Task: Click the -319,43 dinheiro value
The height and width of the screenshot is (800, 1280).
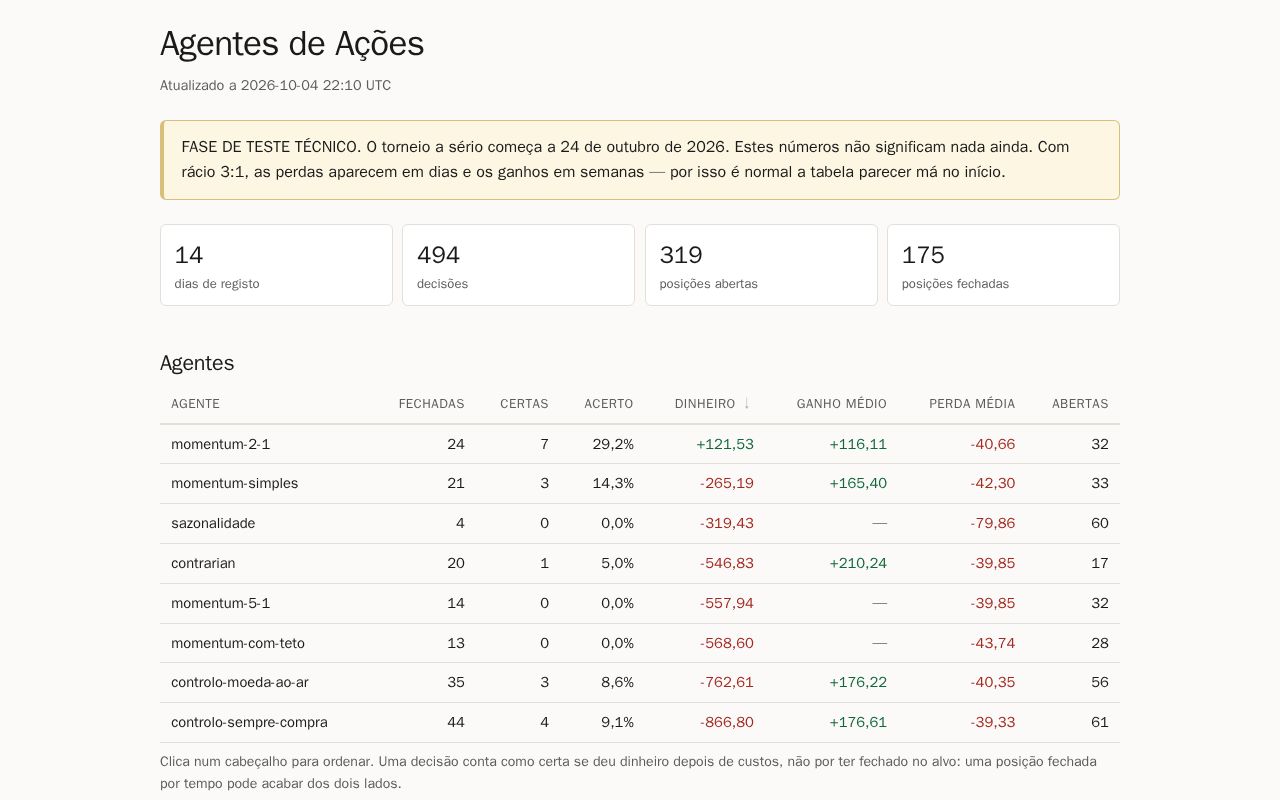Action: coord(727,524)
